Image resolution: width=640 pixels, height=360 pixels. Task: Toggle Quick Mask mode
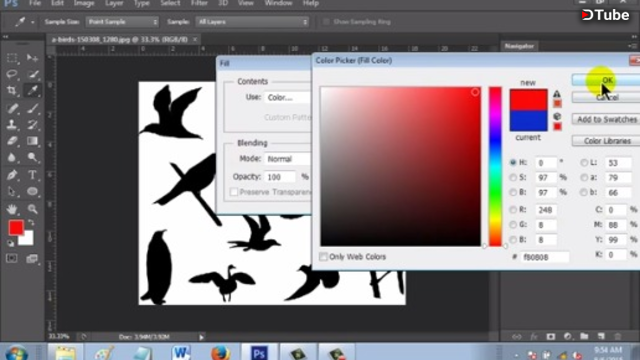[12, 258]
